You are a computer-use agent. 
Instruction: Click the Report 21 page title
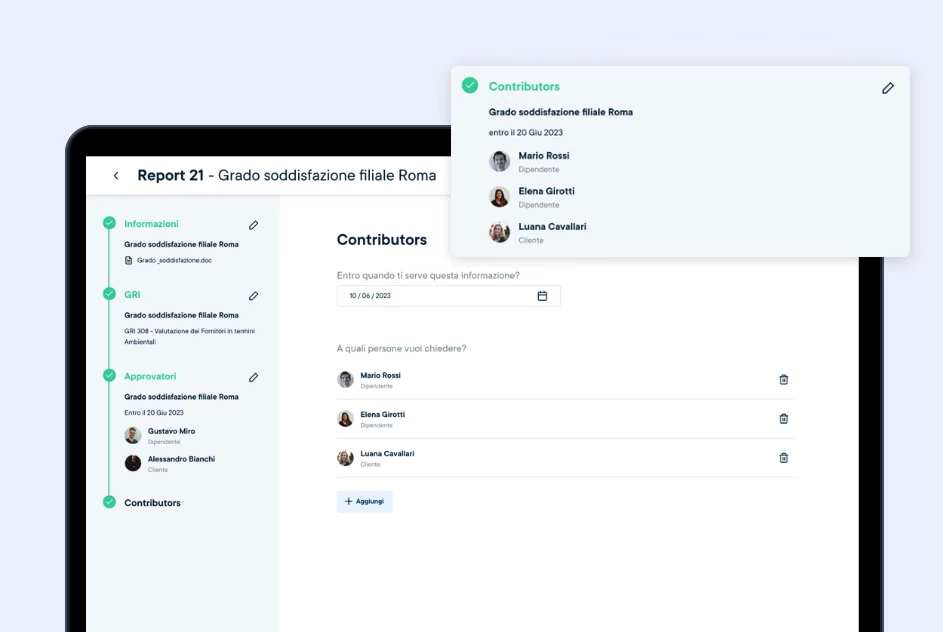287,176
